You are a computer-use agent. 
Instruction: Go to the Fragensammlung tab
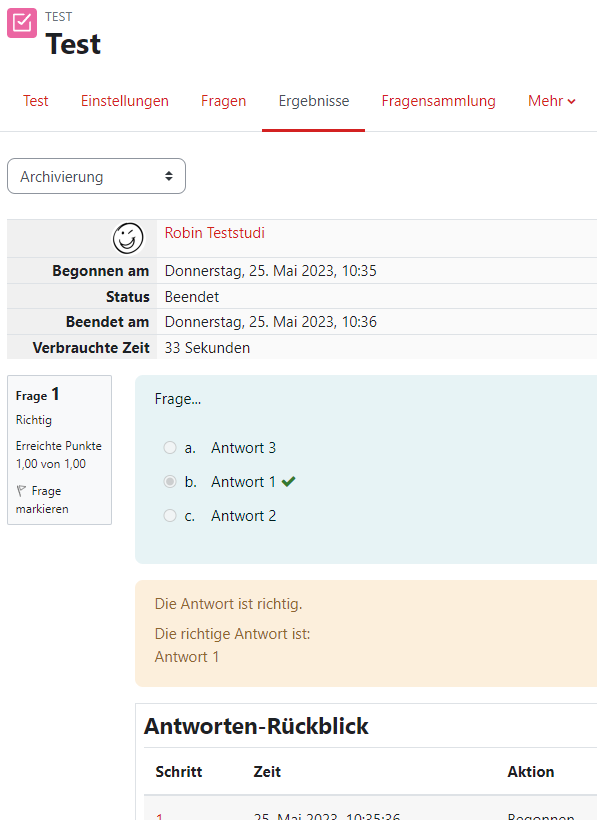tap(438, 101)
